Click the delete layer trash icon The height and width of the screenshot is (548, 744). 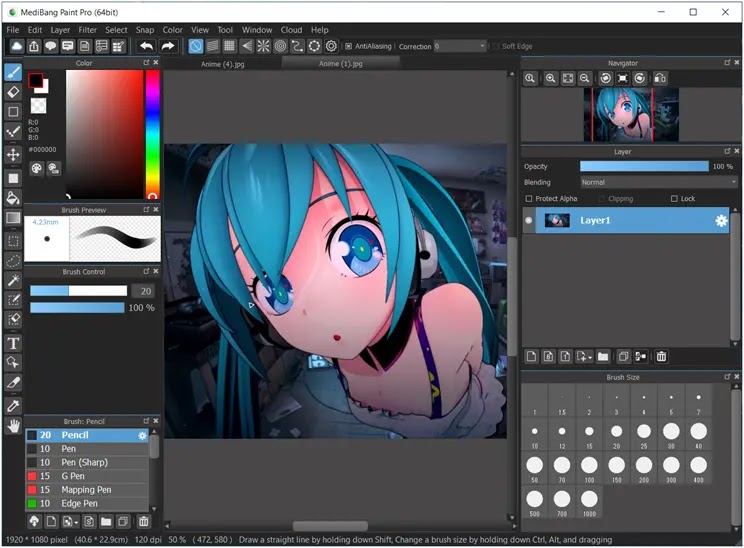(x=661, y=356)
